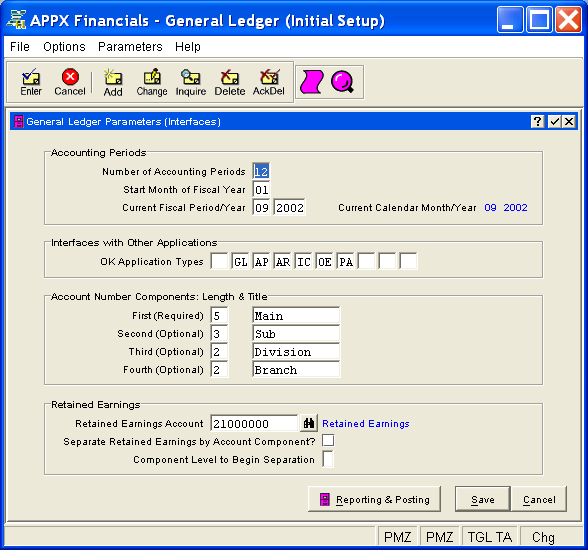Open Retained Earnings Account lookup binoculars

pyautogui.click(x=309, y=424)
